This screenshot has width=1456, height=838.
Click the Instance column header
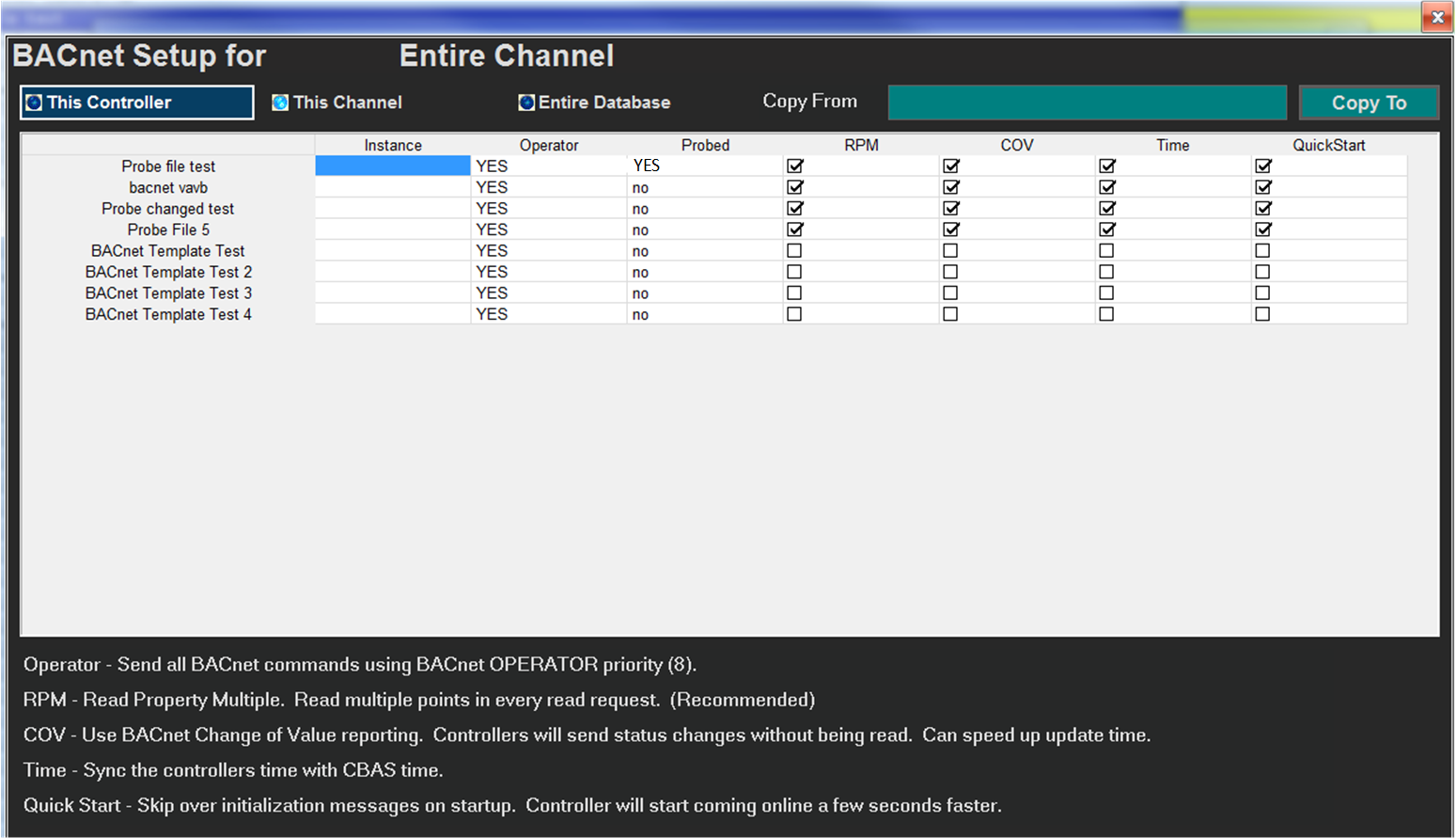coord(393,145)
